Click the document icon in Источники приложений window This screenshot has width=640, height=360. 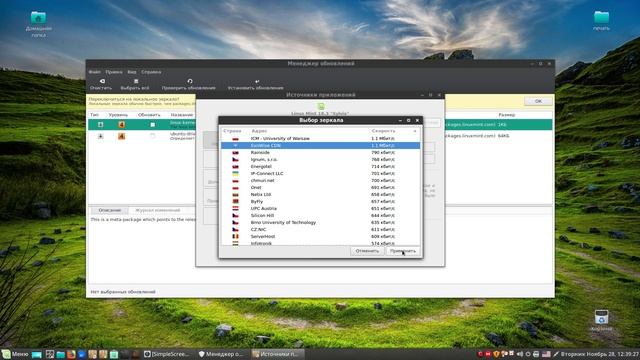coord(321,107)
